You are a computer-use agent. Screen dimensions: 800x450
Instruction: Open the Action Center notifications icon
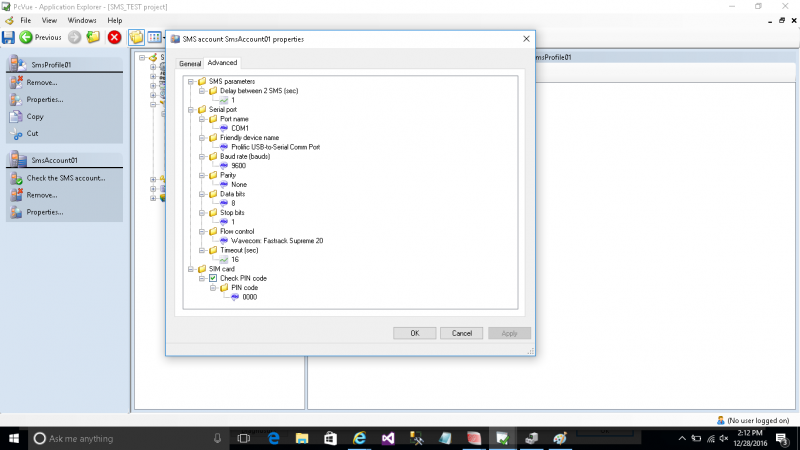tap(782, 438)
